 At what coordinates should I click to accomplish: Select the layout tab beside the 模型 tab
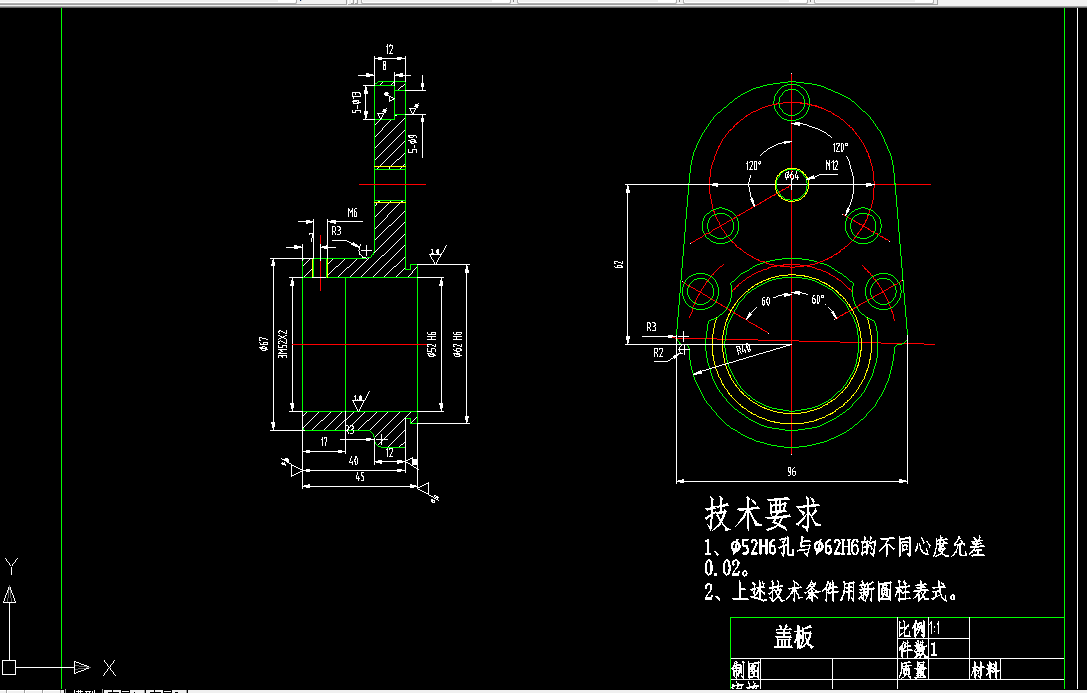click(x=120, y=689)
